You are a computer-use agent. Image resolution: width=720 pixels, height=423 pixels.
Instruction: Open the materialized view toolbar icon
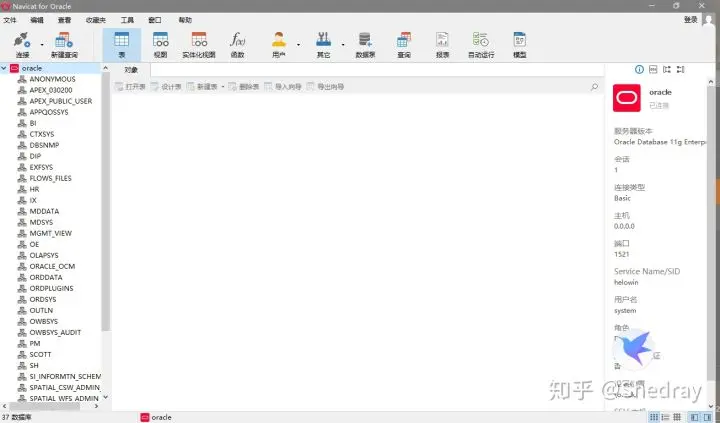(x=199, y=45)
